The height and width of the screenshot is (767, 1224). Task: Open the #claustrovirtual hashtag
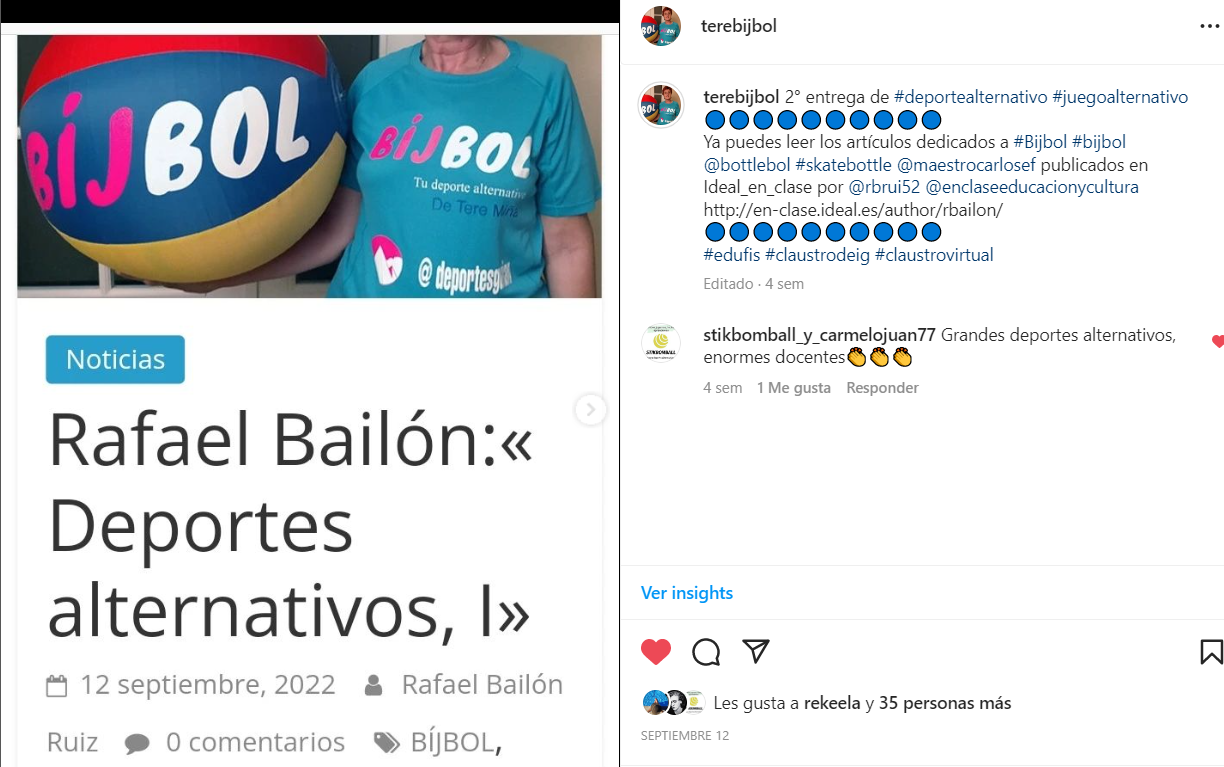pos(934,255)
